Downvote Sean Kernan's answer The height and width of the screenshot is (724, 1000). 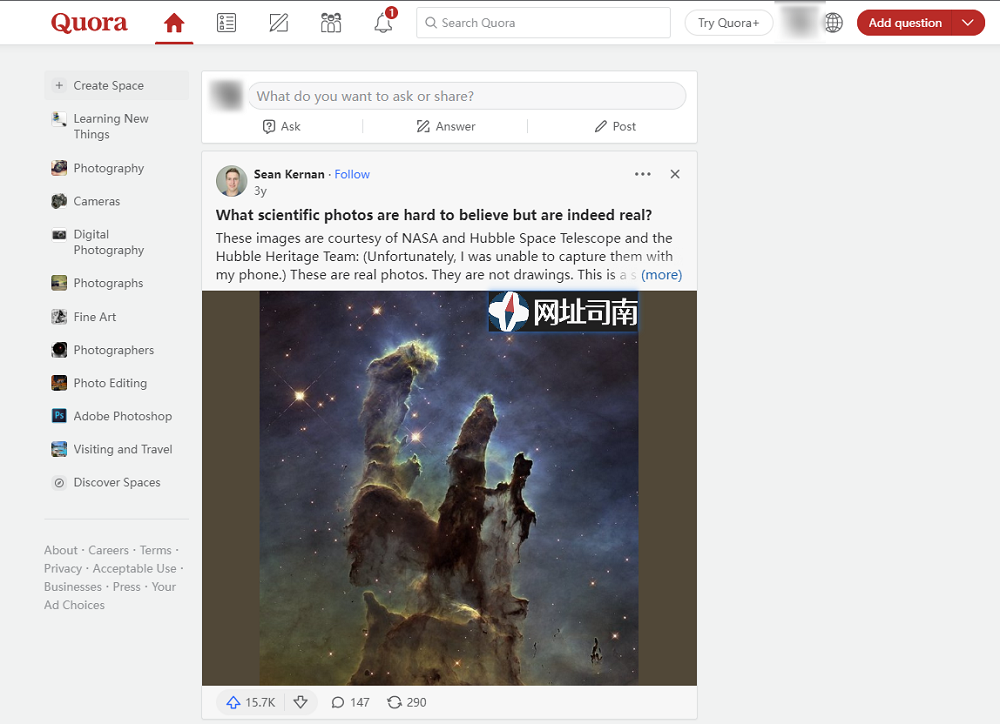[300, 702]
